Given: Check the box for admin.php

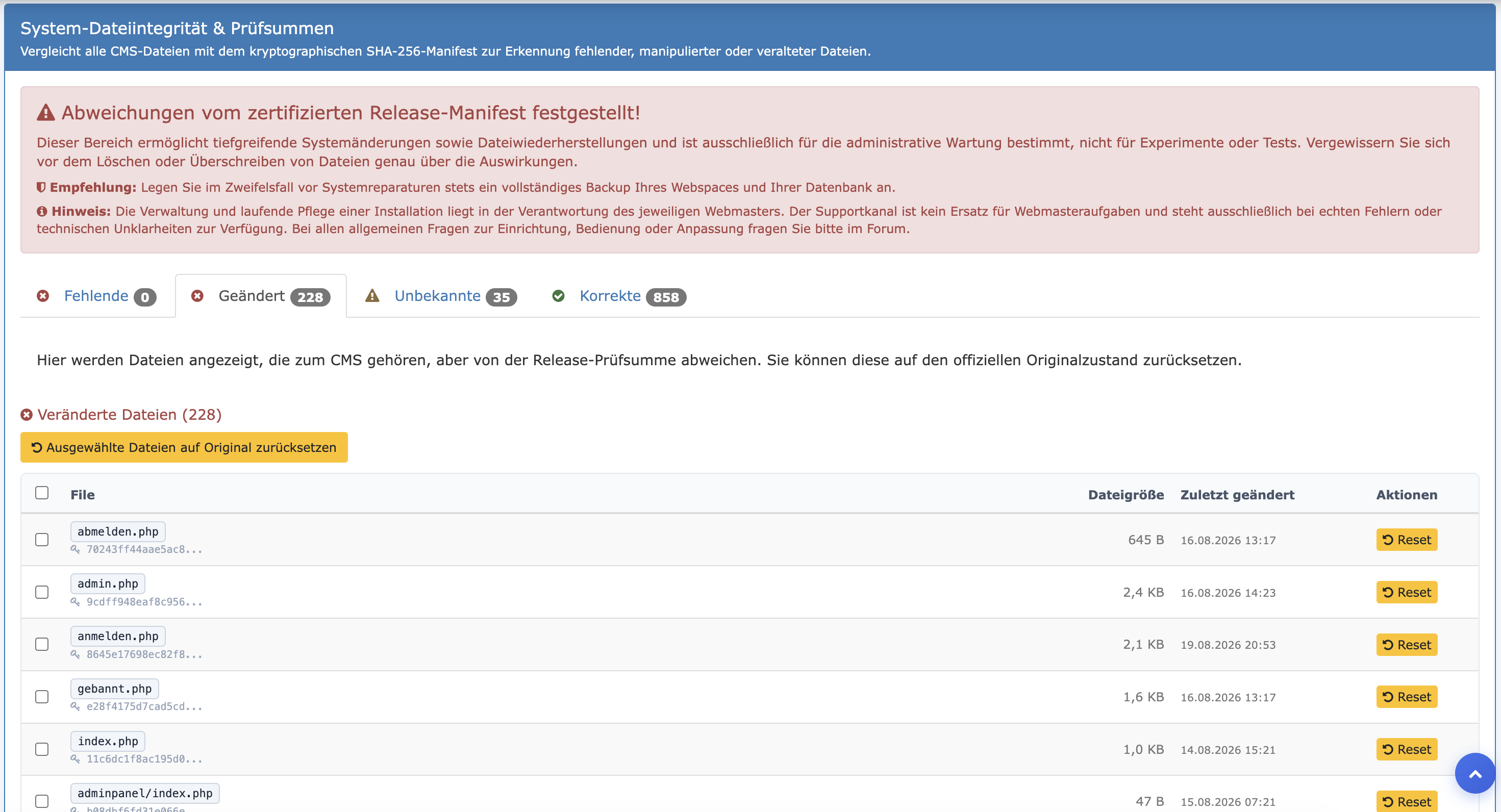Looking at the screenshot, I should (x=42, y=592).
